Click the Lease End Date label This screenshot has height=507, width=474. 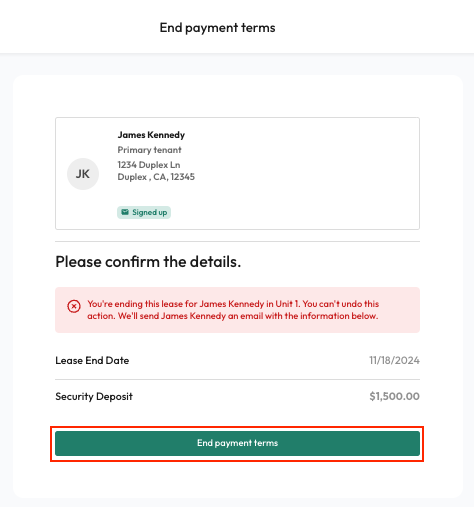[92, 360]
